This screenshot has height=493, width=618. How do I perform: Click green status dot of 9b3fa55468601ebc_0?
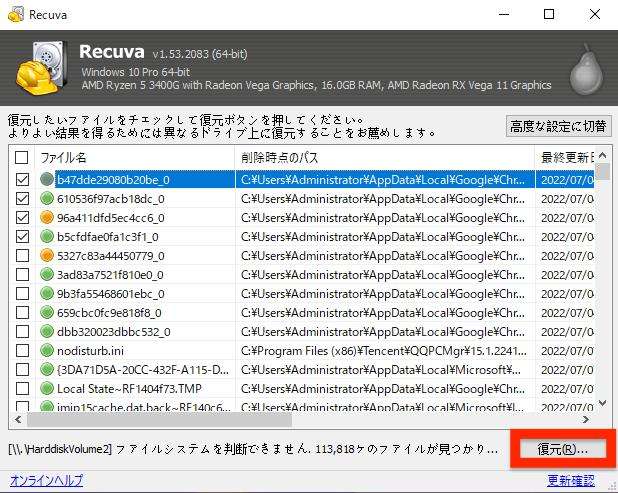click(47, 294)
